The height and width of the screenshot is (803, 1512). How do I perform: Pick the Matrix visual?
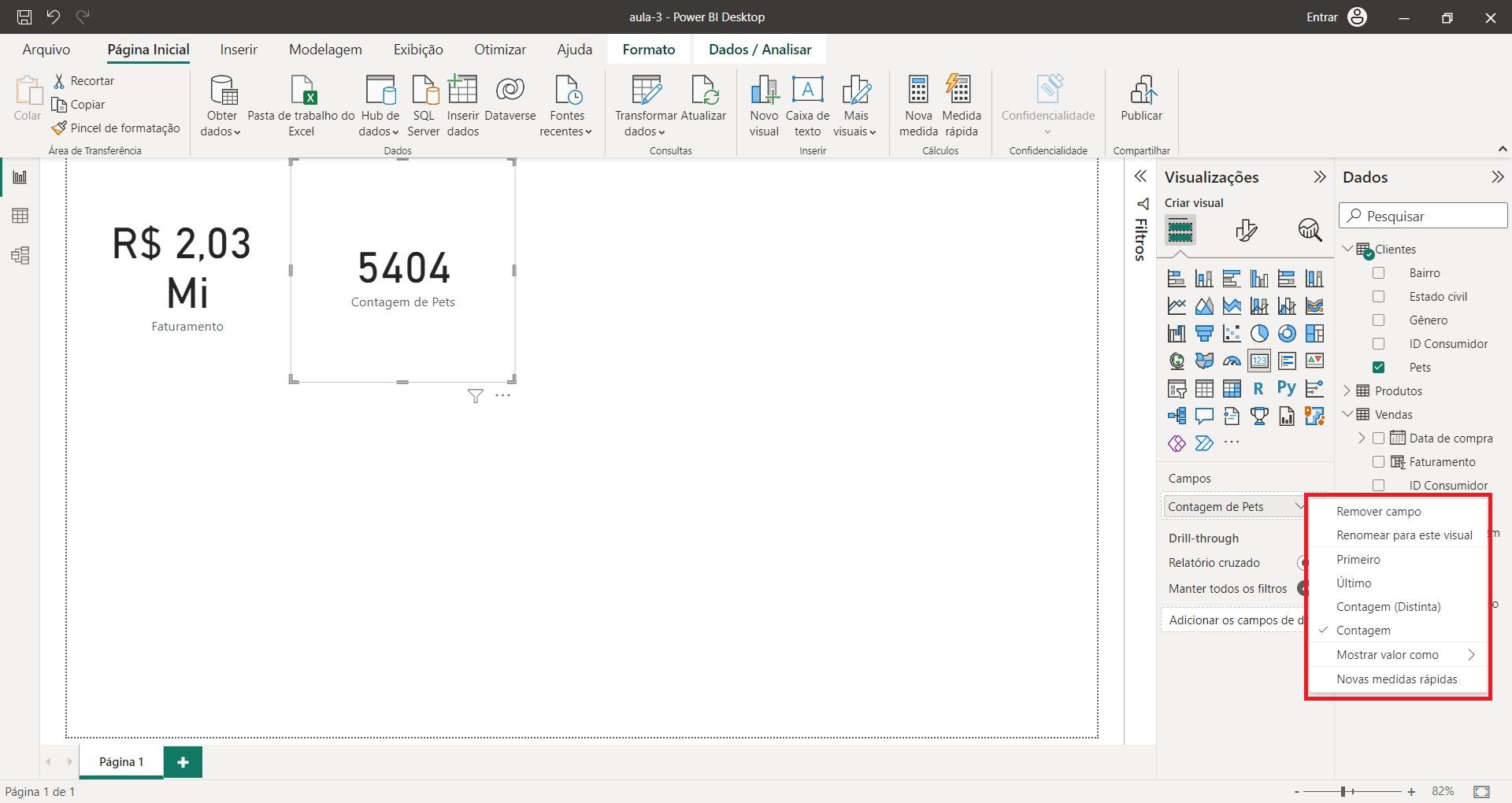(x=1232, y=388)
